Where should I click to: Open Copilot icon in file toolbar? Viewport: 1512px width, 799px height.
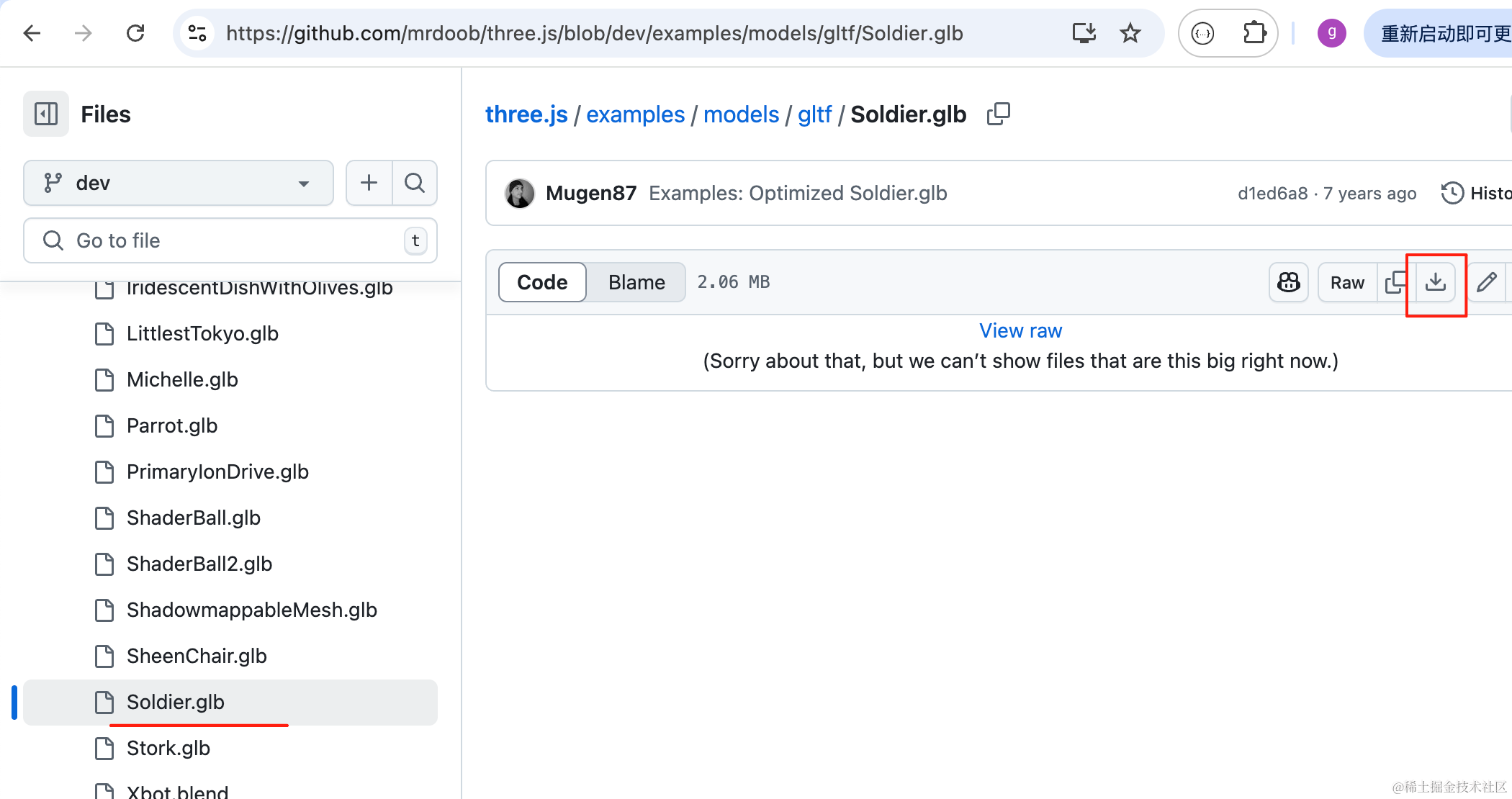(1289, 282)
